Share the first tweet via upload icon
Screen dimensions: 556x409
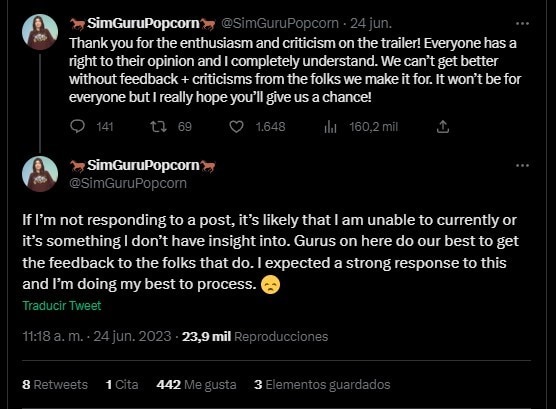pyautogui.click(x=443, y=127)
